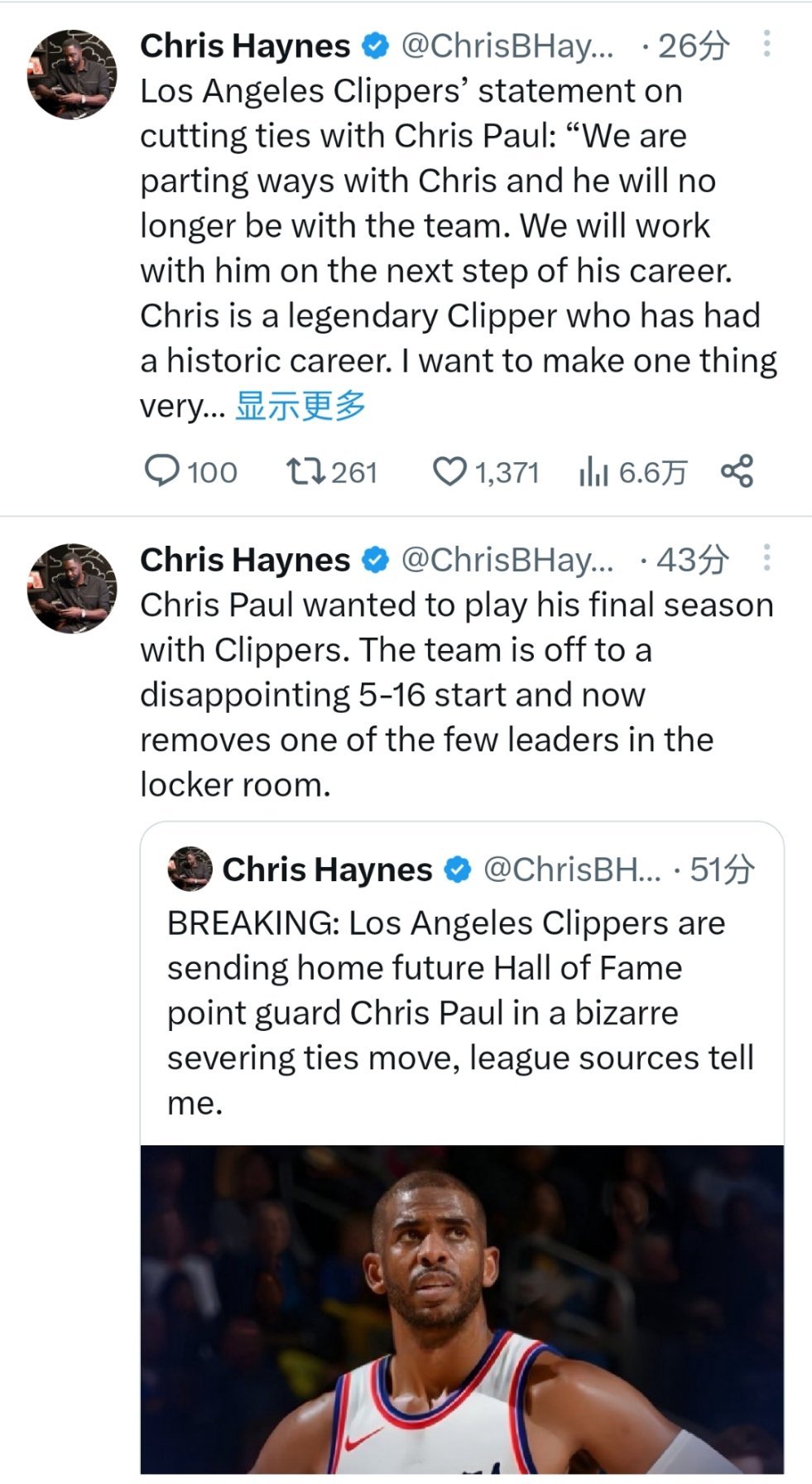Expand the tweet with 显示更多 link

[300, 406]
